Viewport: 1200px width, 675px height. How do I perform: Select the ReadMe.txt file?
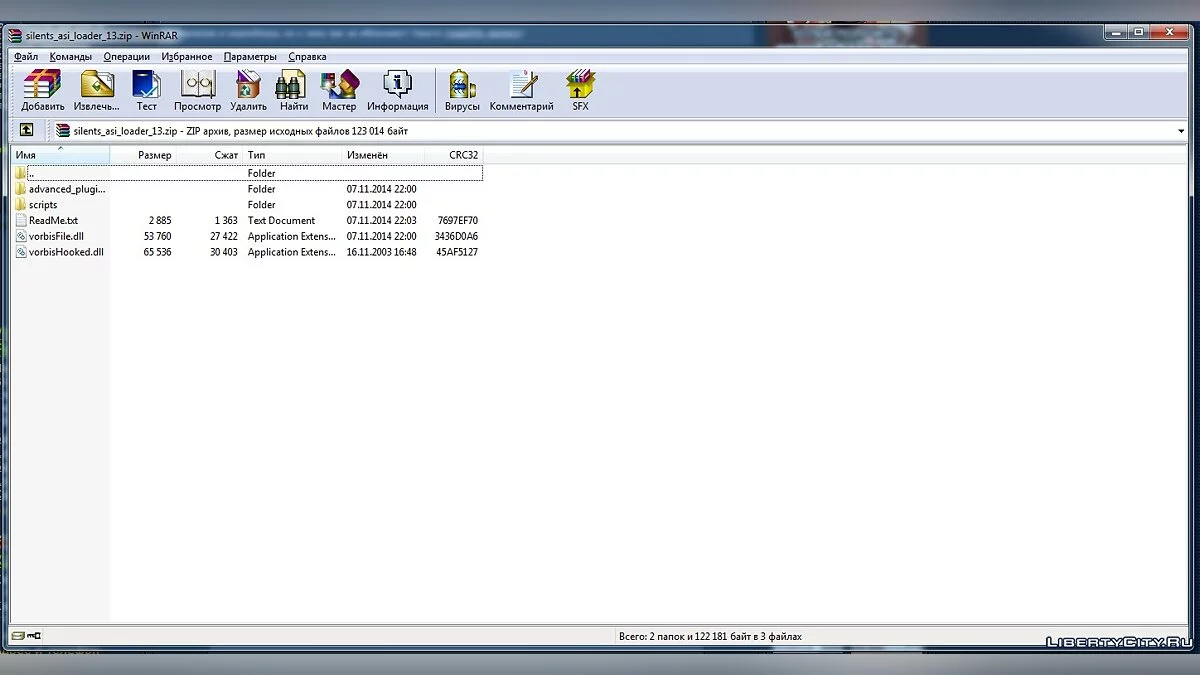click(53, 221)
